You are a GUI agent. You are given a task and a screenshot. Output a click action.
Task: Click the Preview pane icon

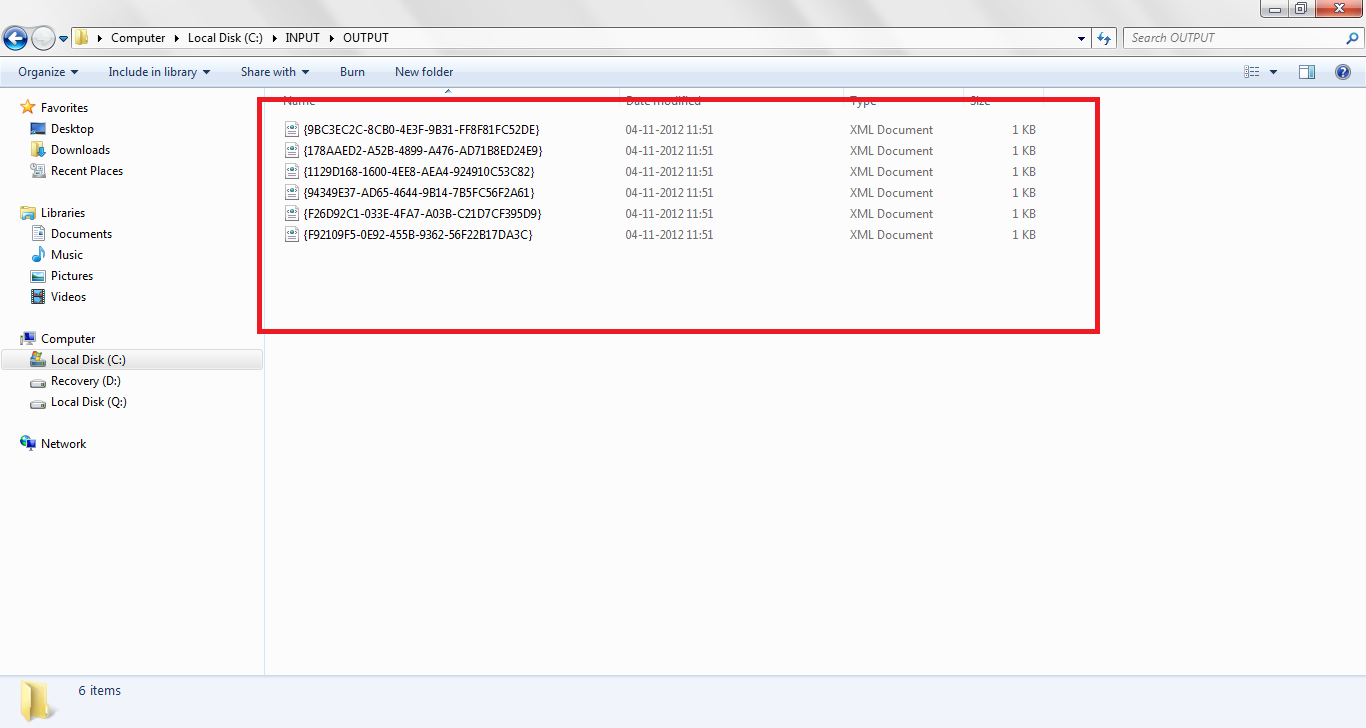pyautogui.click(x=1307, y=71)
